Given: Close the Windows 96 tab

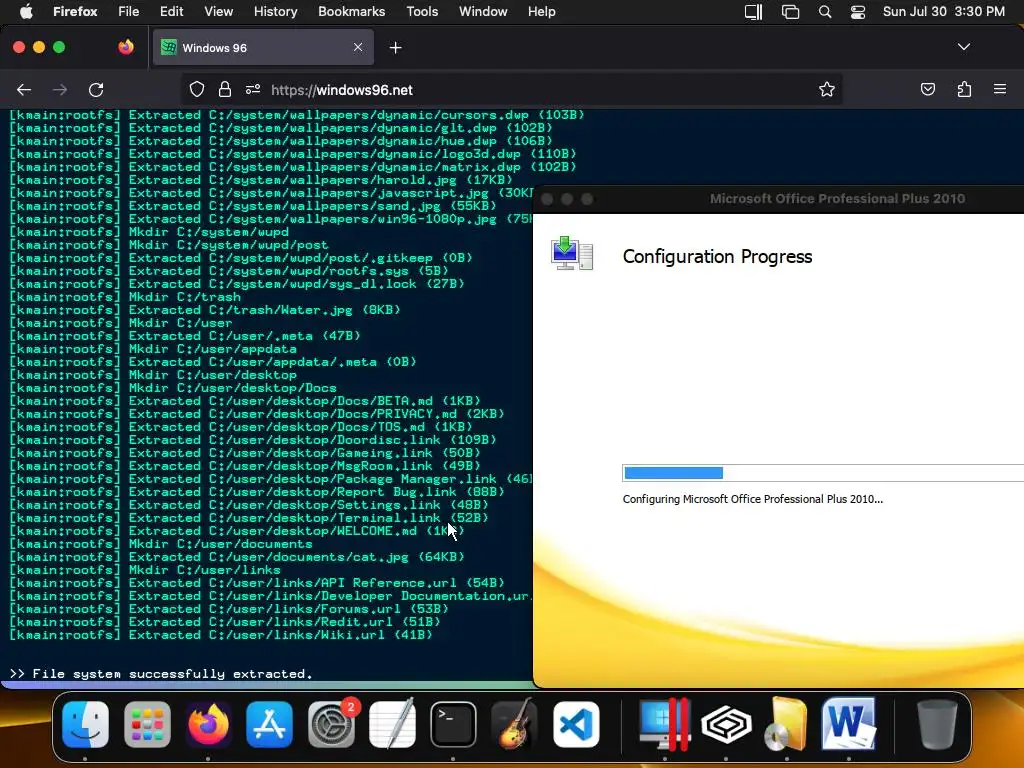Looking at the screenshot, I should pyautogui.click(x=358, y=47).
